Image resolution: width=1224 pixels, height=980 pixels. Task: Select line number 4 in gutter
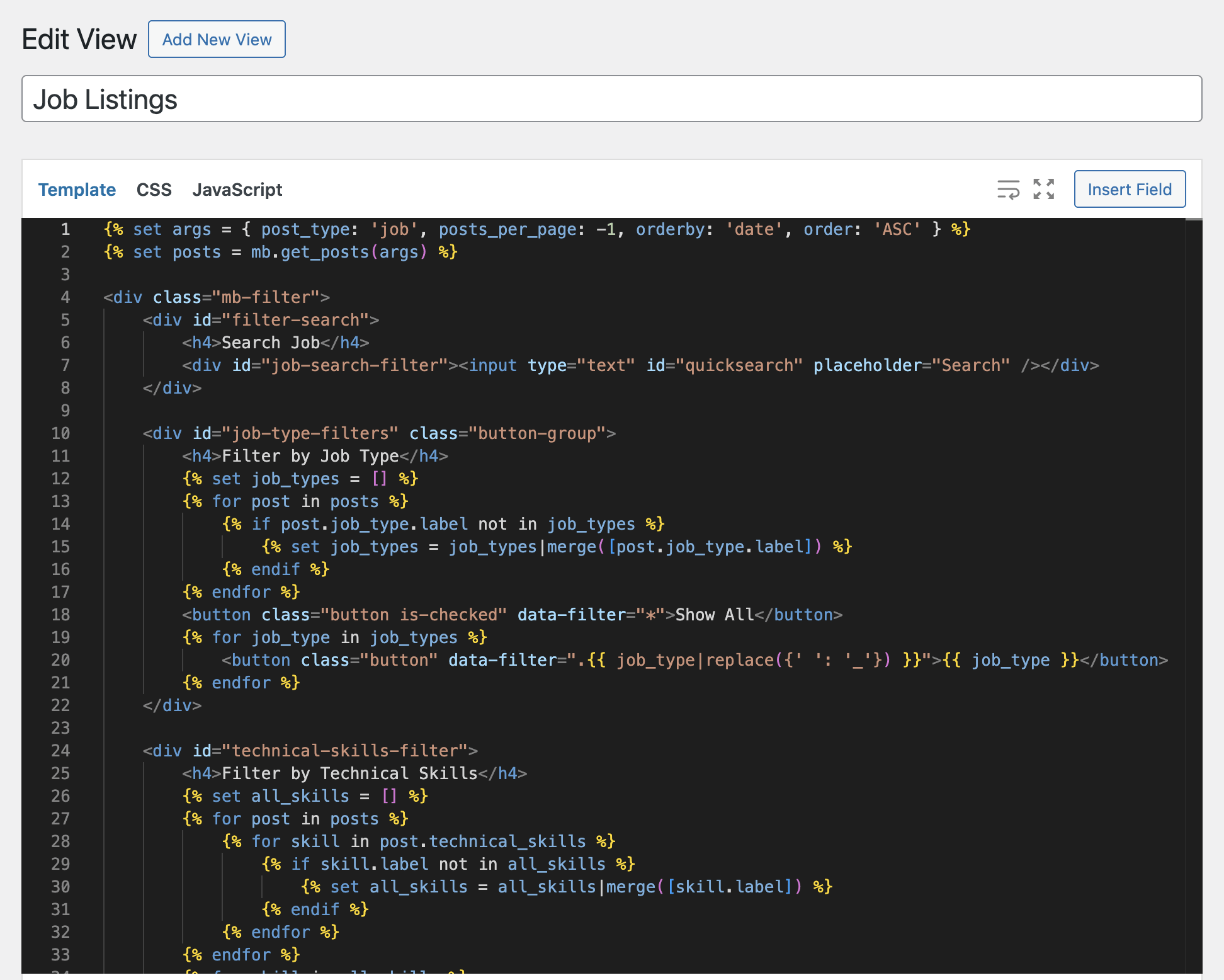pos(65,297)
